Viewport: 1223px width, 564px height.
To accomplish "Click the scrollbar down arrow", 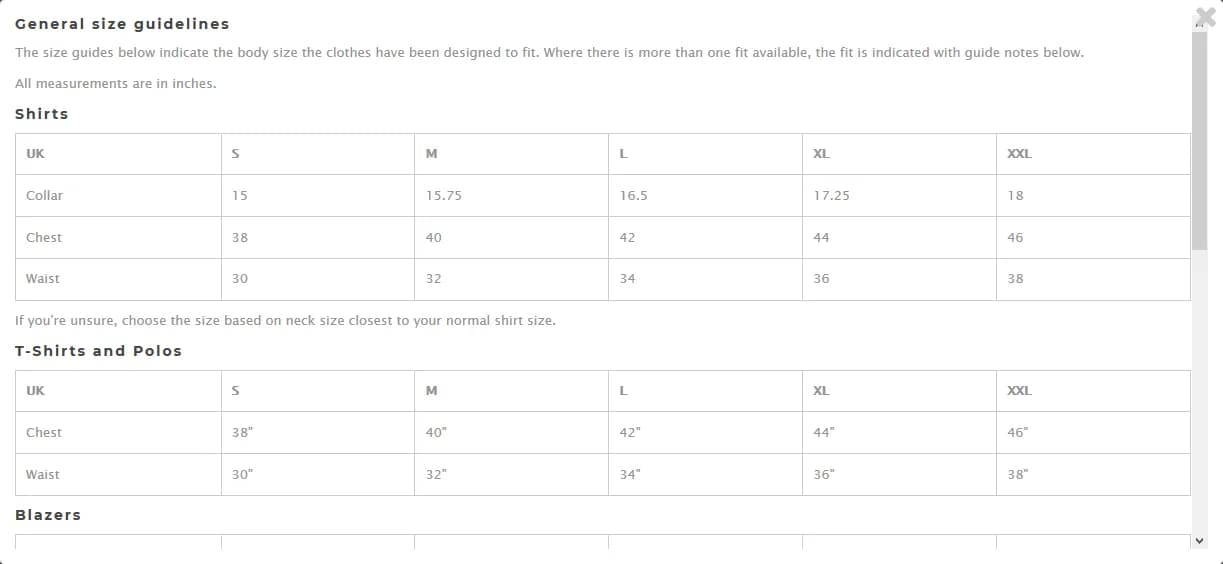I will coord(1200,541).
